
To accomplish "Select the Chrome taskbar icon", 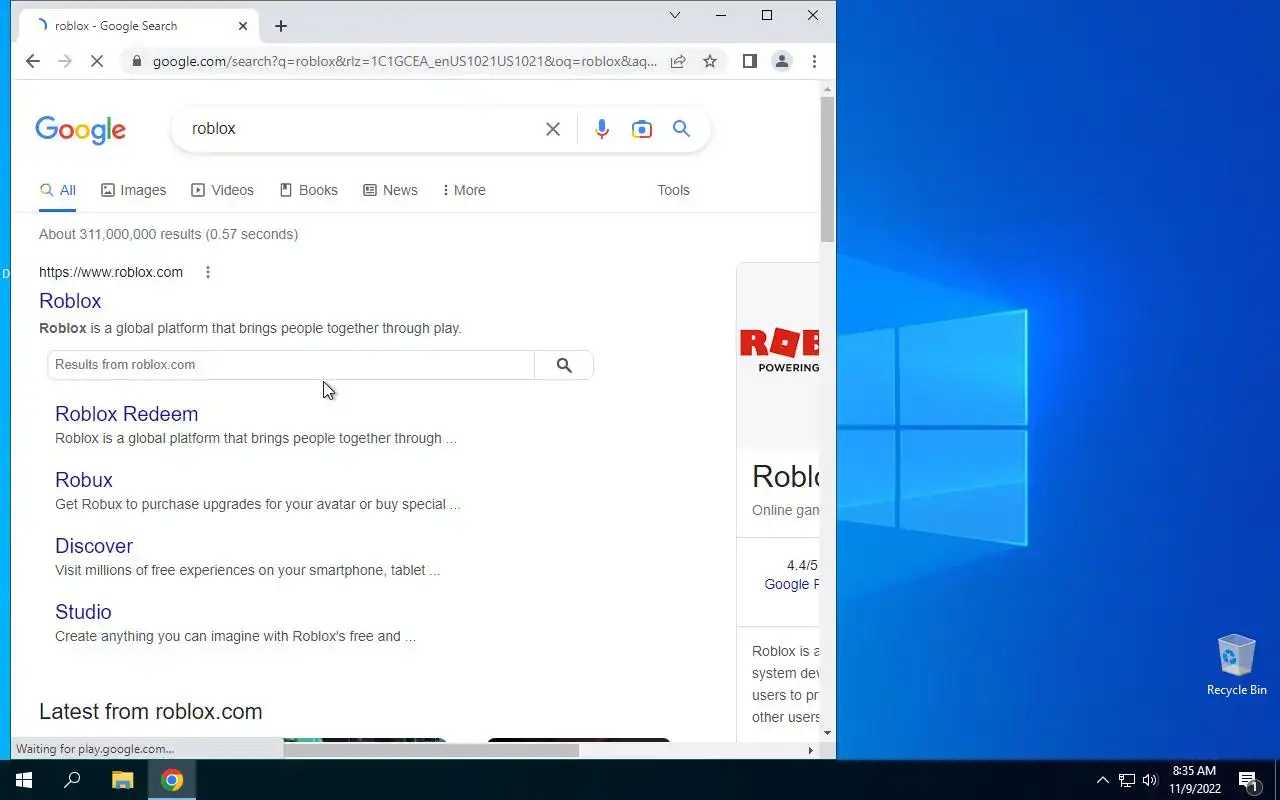I will (172, 780).
